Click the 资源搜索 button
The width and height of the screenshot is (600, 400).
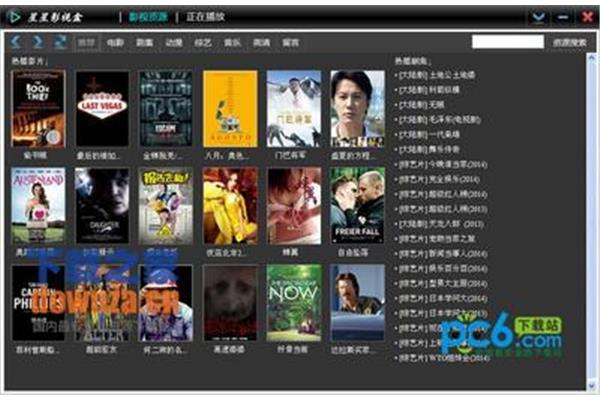[569, 42]
